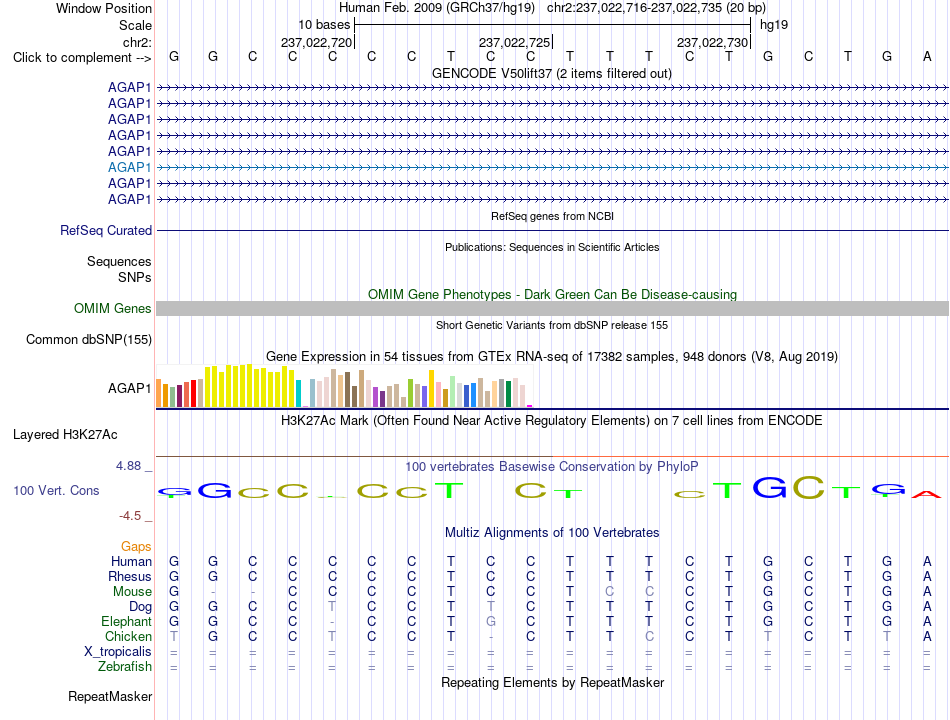Image resolution: width=950 pixels, height=720 pixels.
Task: Click the 'chr2:' ruler label
Action: 137,42
